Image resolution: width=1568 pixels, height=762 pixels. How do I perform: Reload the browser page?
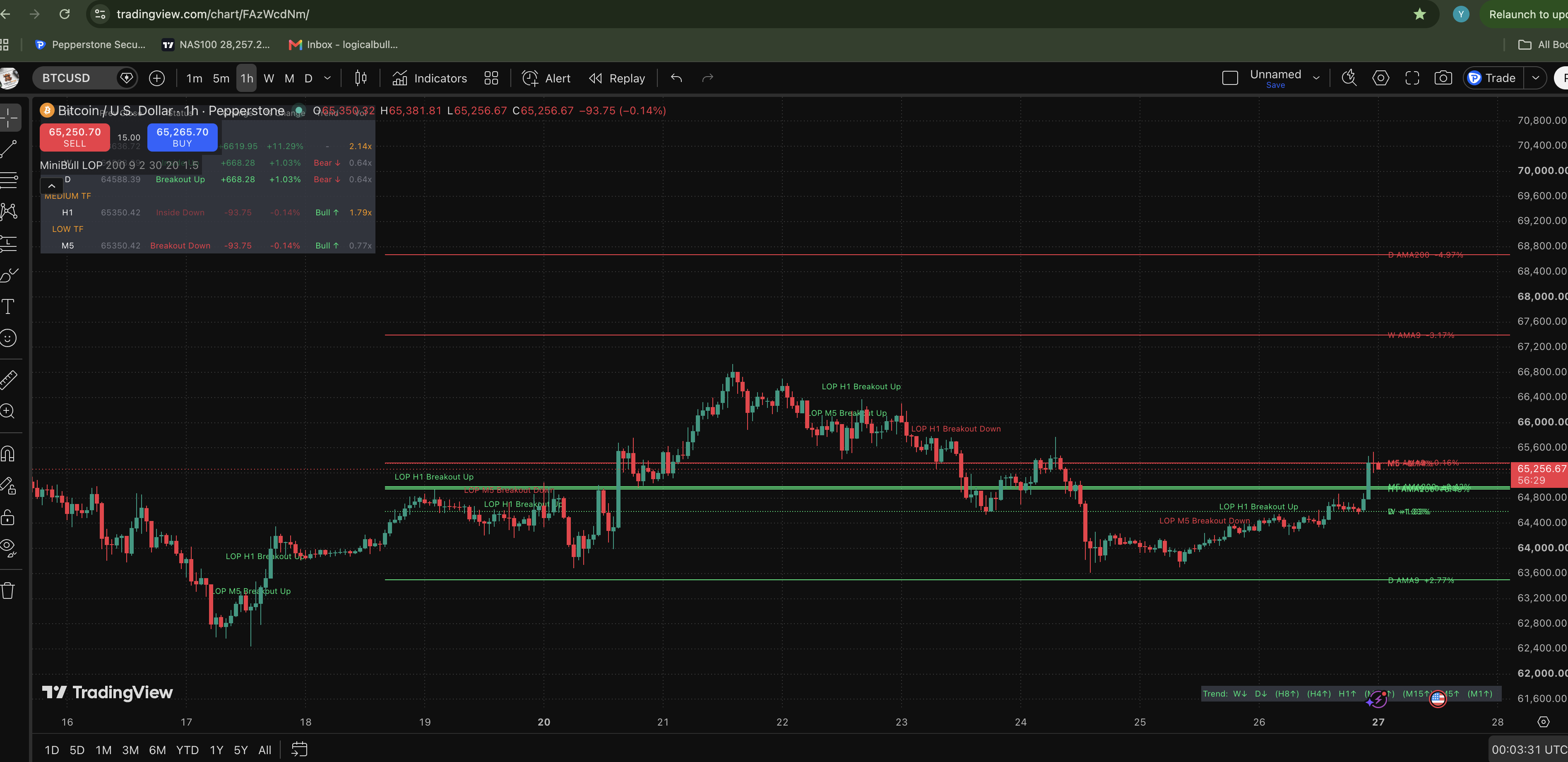click(x=65, y=14)
